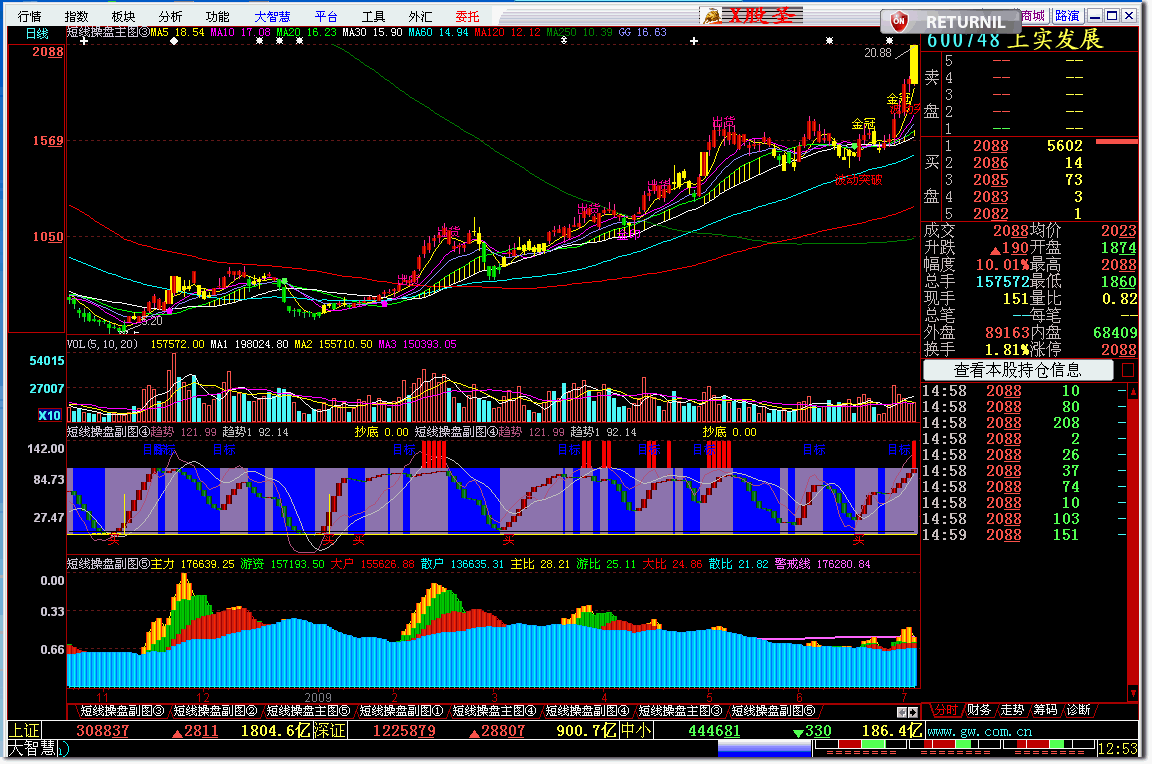Open the 商城 store button
The height and width of the screenshot is (764, 1152).
click(1033, 15)
